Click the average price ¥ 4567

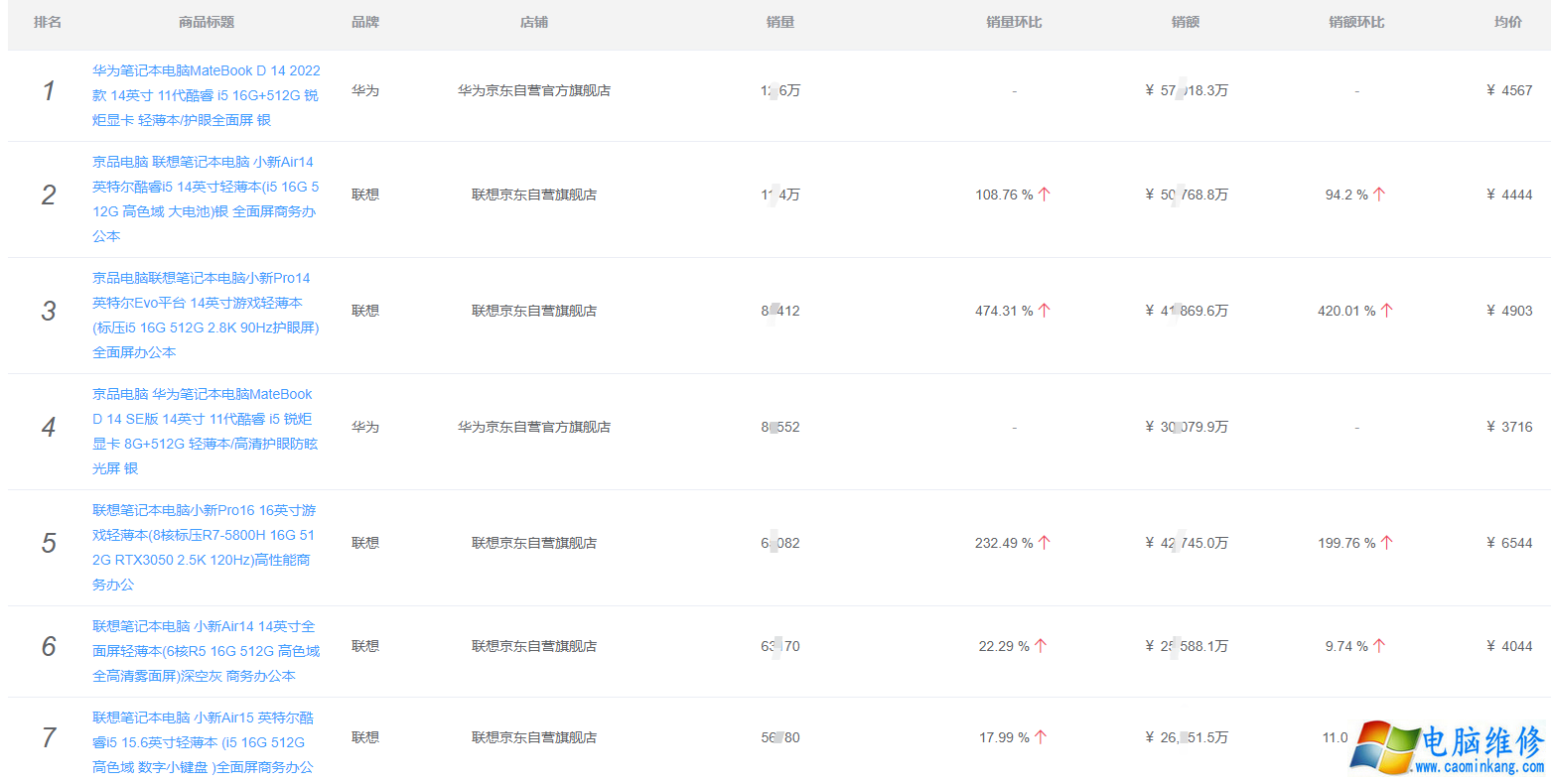[x=1509, y=90]
